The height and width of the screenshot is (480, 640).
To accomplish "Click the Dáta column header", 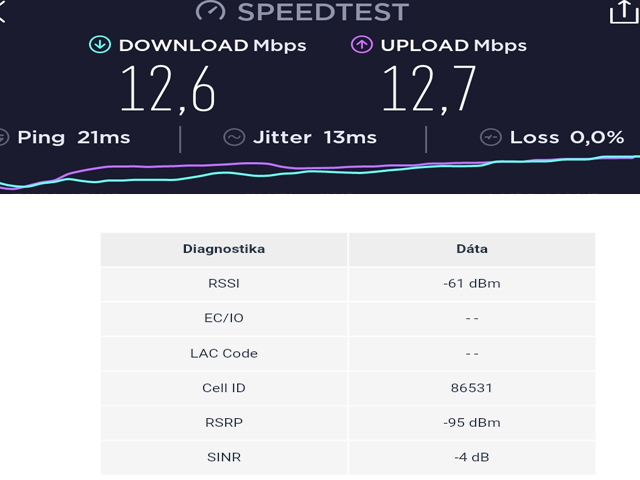I will (x=471, y=249).
